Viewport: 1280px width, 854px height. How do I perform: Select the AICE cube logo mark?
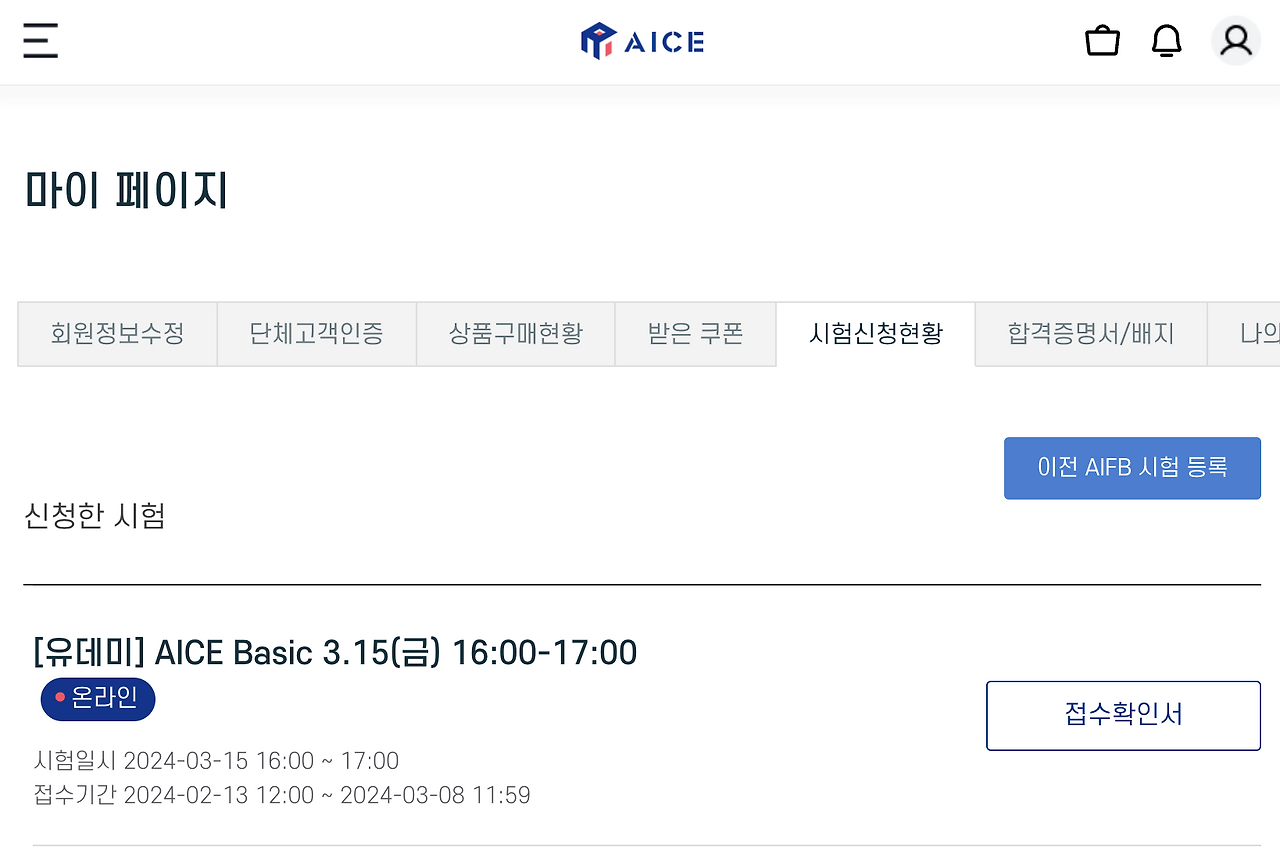(x=596, y=41)
